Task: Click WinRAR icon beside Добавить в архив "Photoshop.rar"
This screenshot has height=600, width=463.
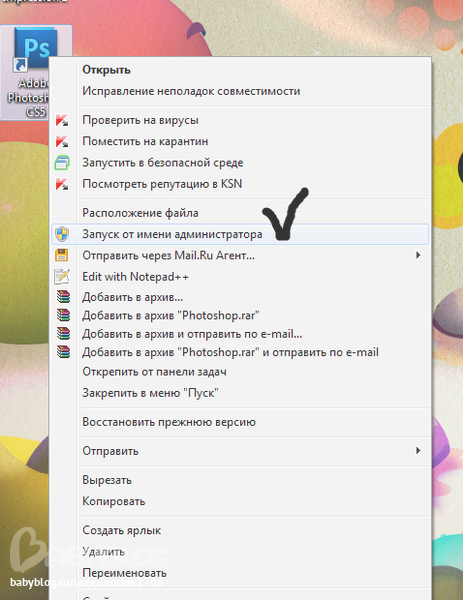Action: (x=64, y=315)
